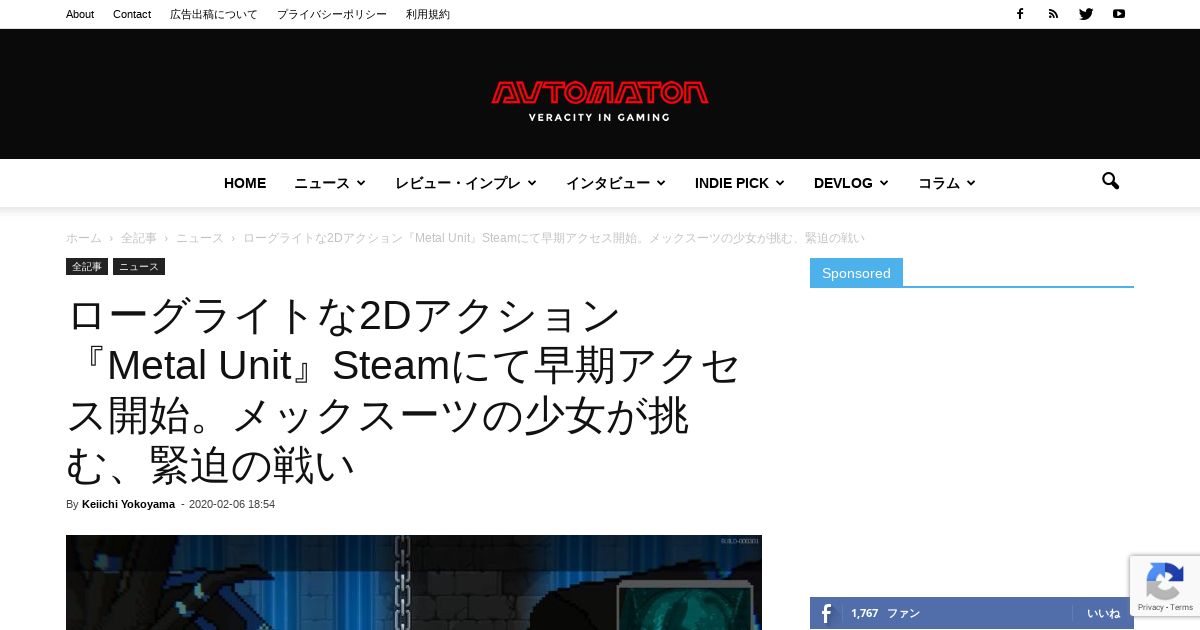Click 全記事 in breadcrumb

click(139, 238)
